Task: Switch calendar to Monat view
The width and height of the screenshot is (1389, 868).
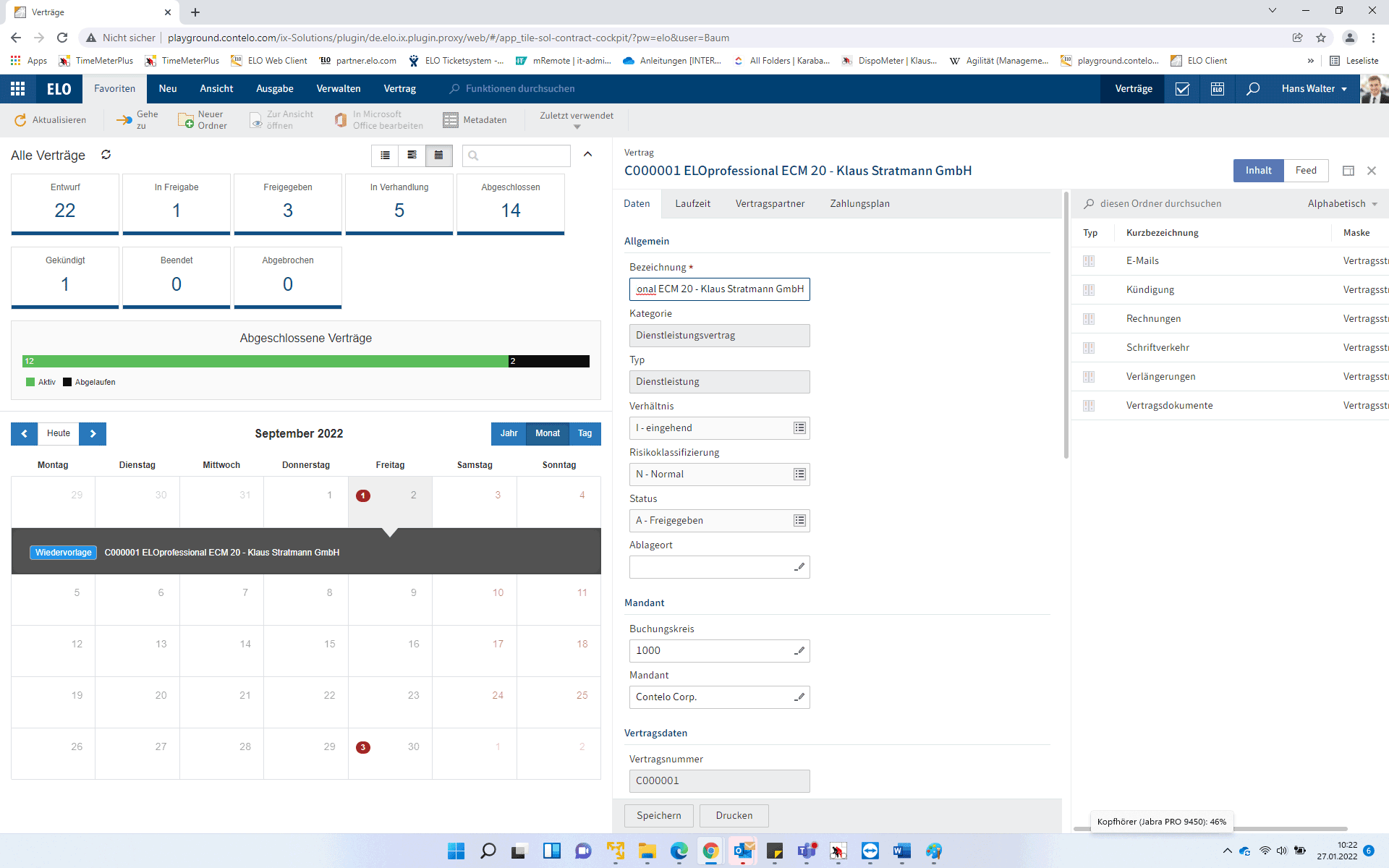Action: 548,433
